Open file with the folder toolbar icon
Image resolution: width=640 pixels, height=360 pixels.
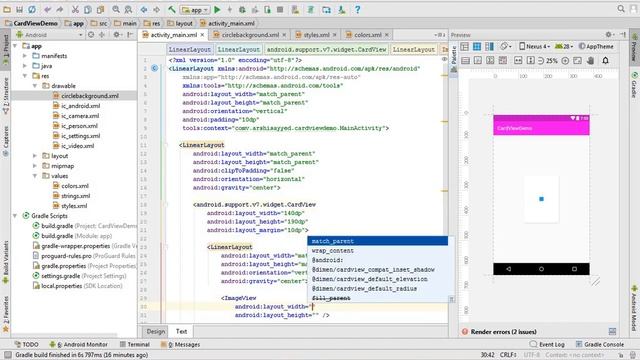7,9
